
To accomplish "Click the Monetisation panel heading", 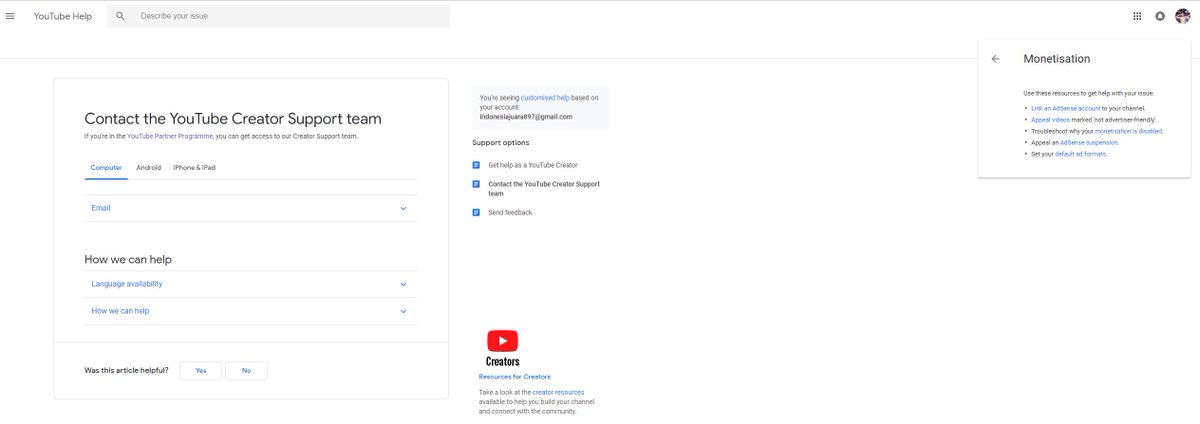I will tap(1057, 59).
